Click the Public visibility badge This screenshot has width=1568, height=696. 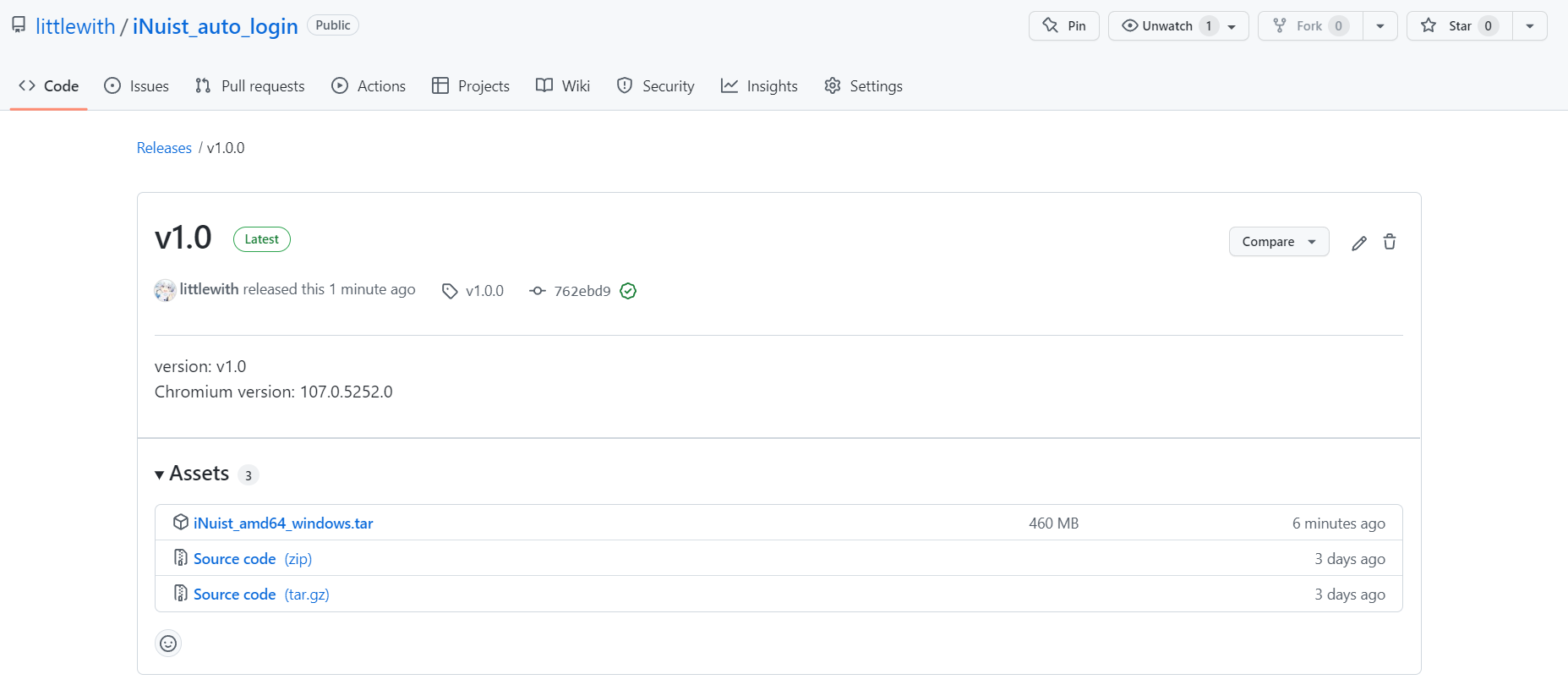tap(333, 25)
